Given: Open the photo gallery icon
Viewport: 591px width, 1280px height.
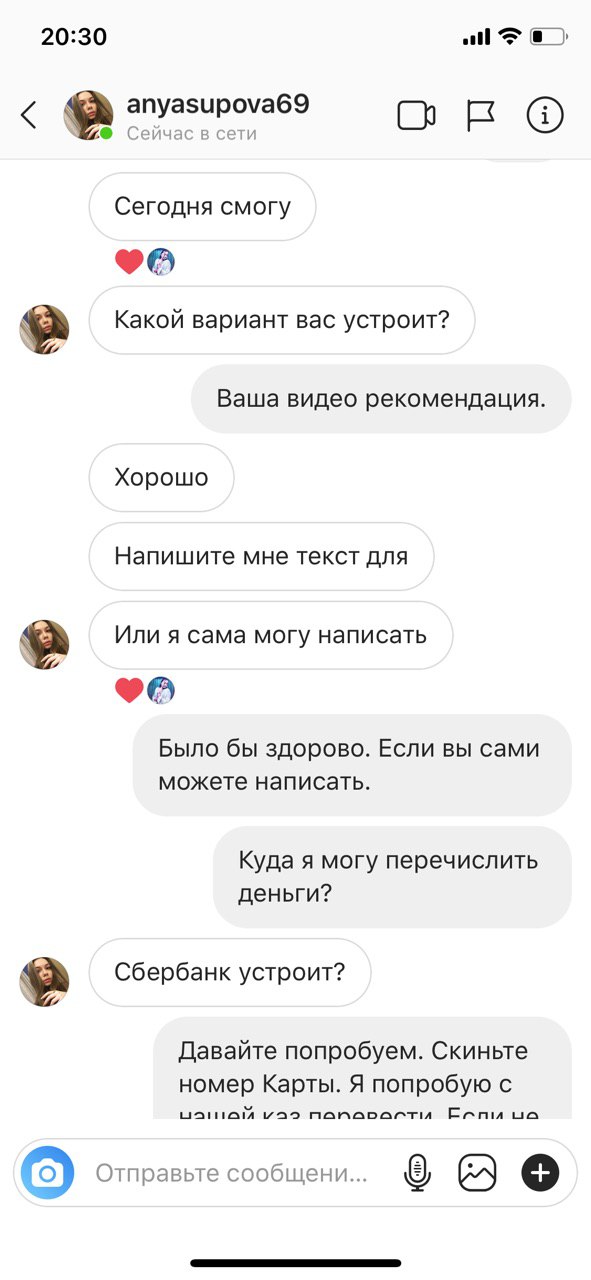Looking at the screenshot, I should pyautogui.click(x=478, y=1172).
